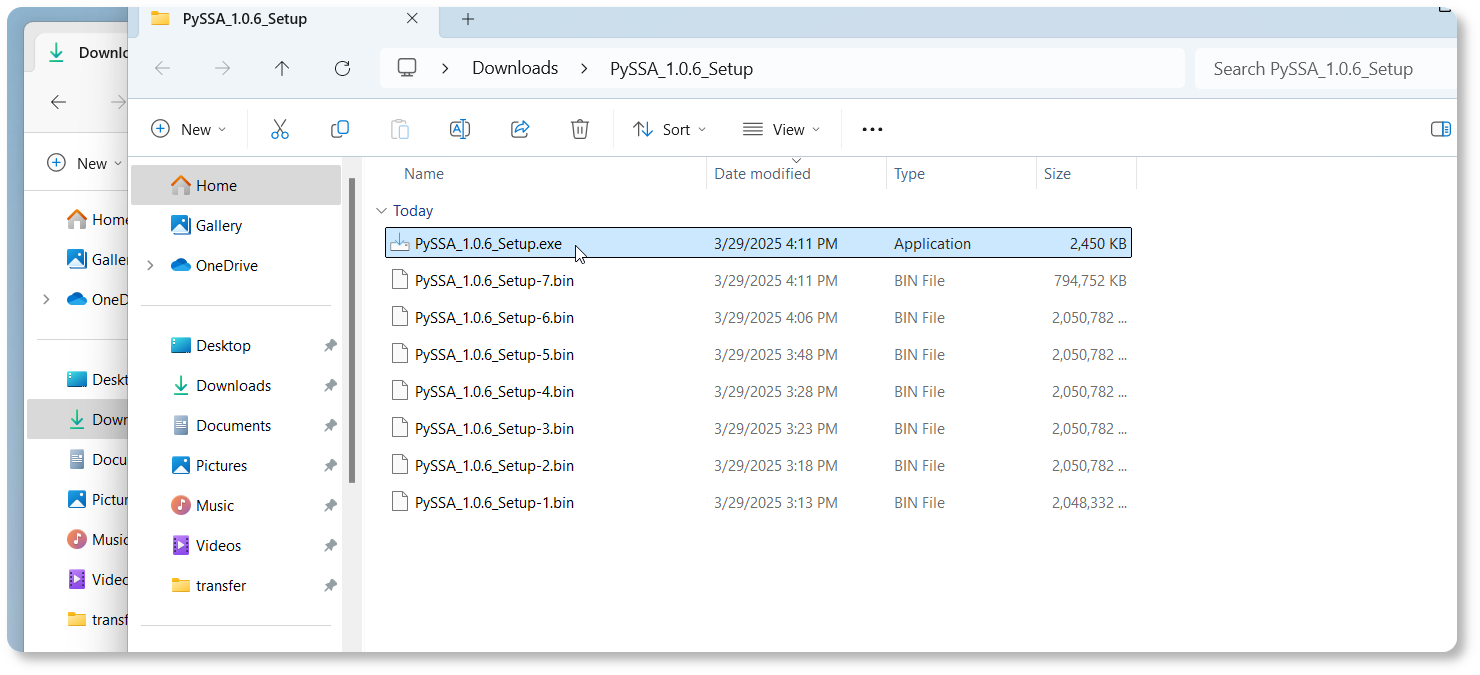Unpin Documents using its pin icon
1480x675 pixels.
[x=330, y=426]
